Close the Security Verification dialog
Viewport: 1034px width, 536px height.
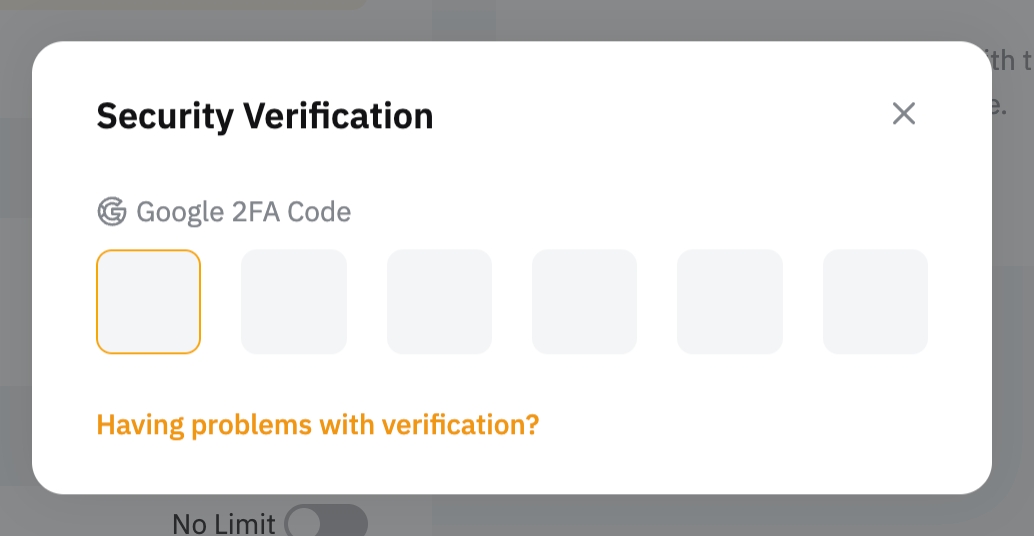point(904,114)
